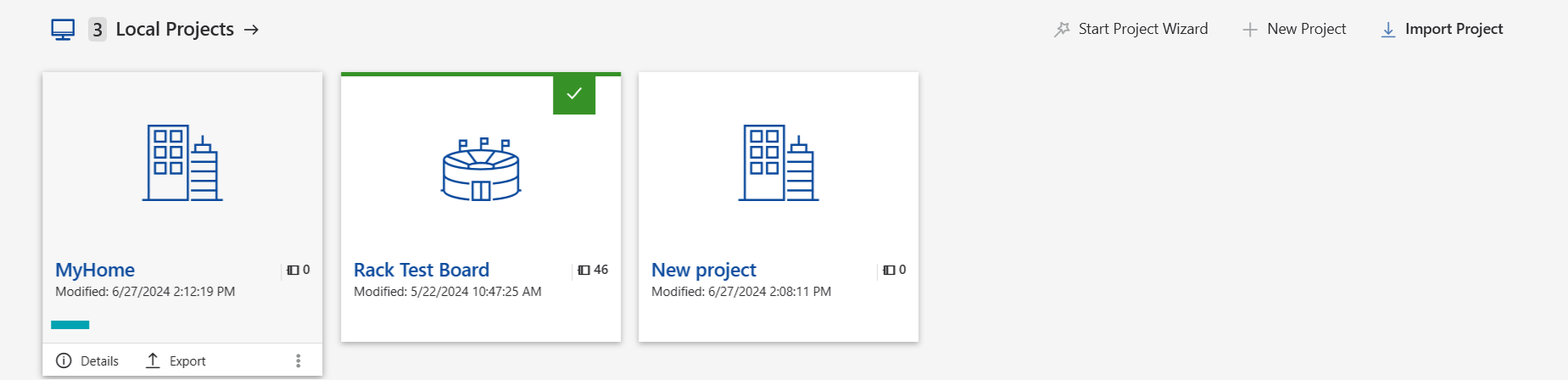
Task: Click the device count 46 on Rack Test Board
Action: pos(594,270)
